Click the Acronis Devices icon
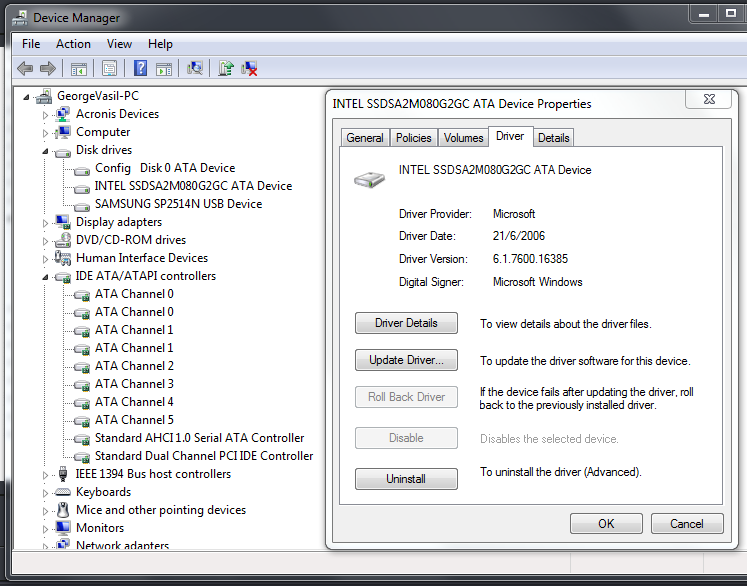The width and height of the screenshot is (747, 586). click(63, 114)
